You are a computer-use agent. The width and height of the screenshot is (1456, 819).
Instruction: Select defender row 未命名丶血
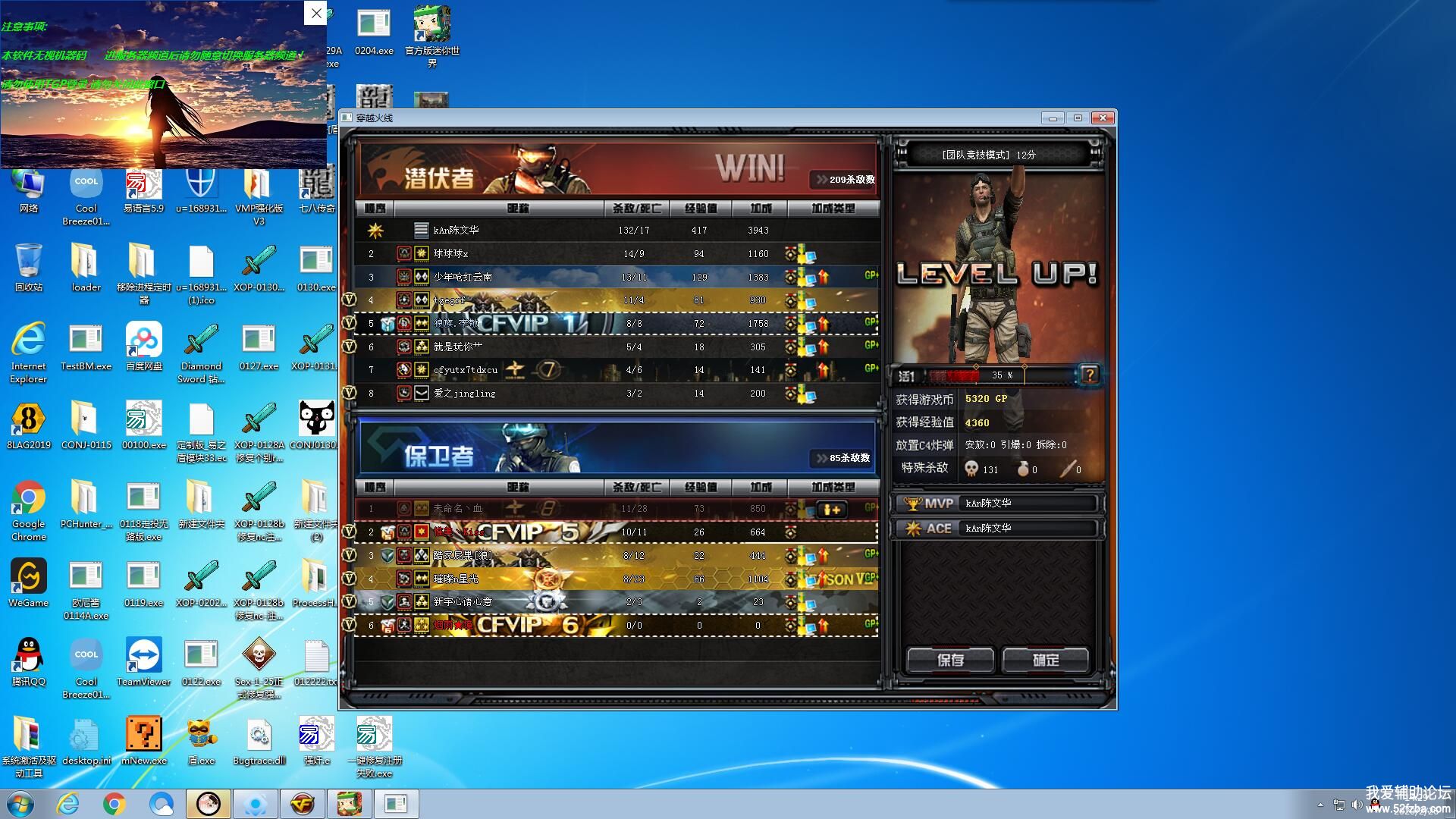pos(617,509)
